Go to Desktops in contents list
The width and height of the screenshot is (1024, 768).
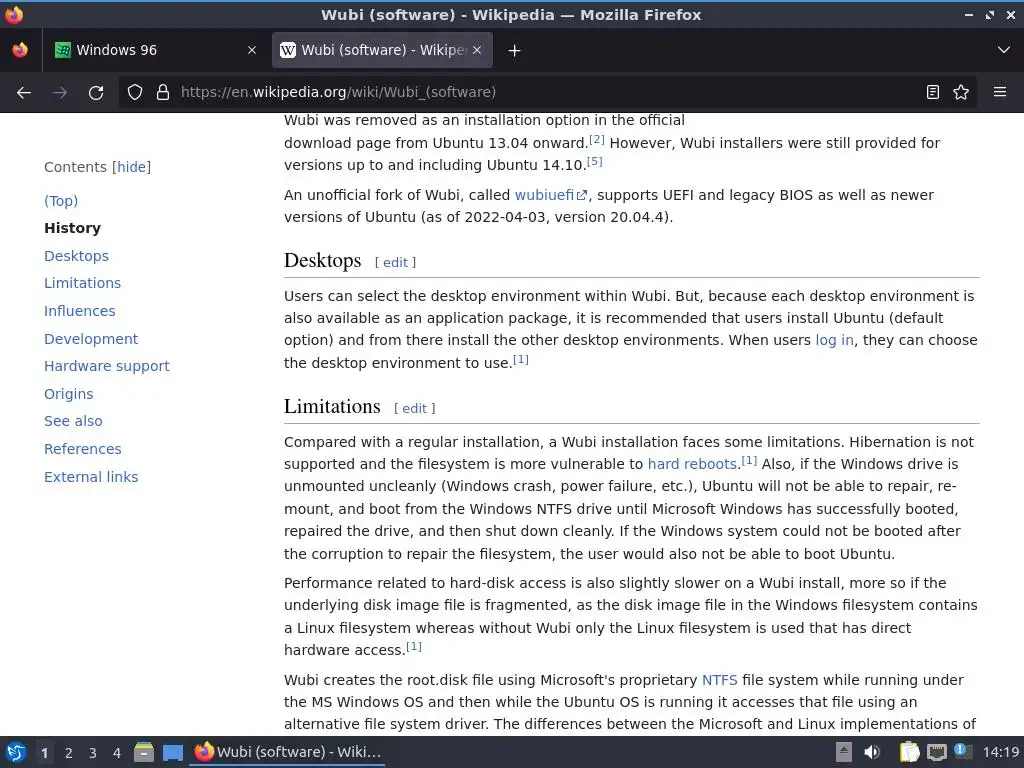coord(76,256)
